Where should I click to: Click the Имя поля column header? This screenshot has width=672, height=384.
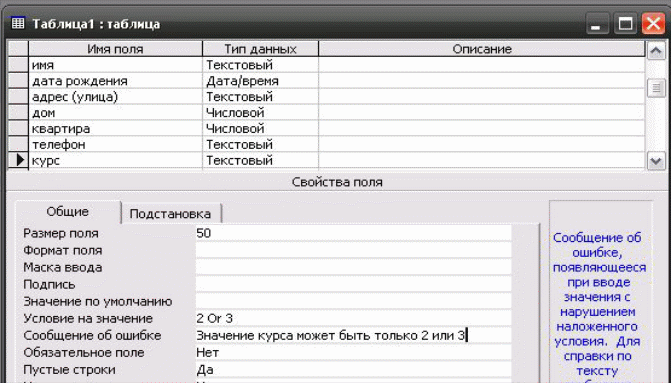115,49
